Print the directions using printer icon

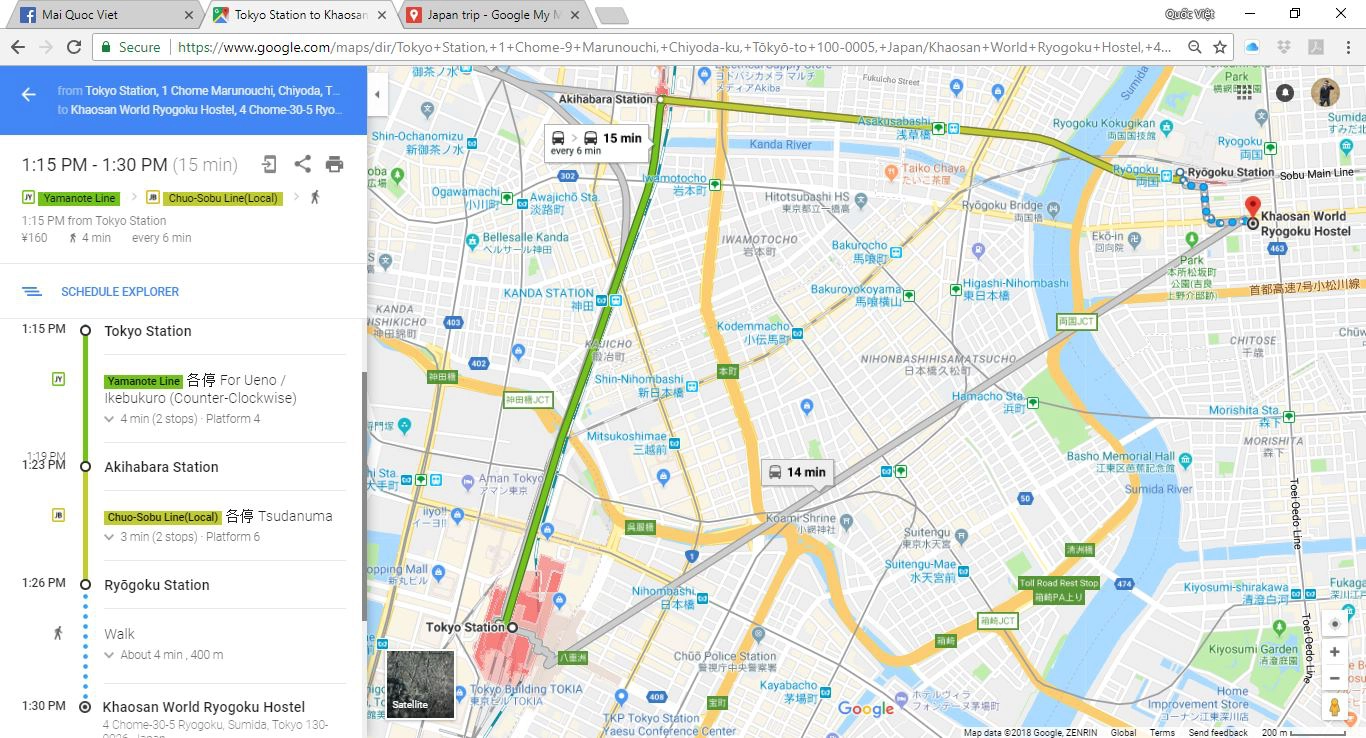pos(335,164)
